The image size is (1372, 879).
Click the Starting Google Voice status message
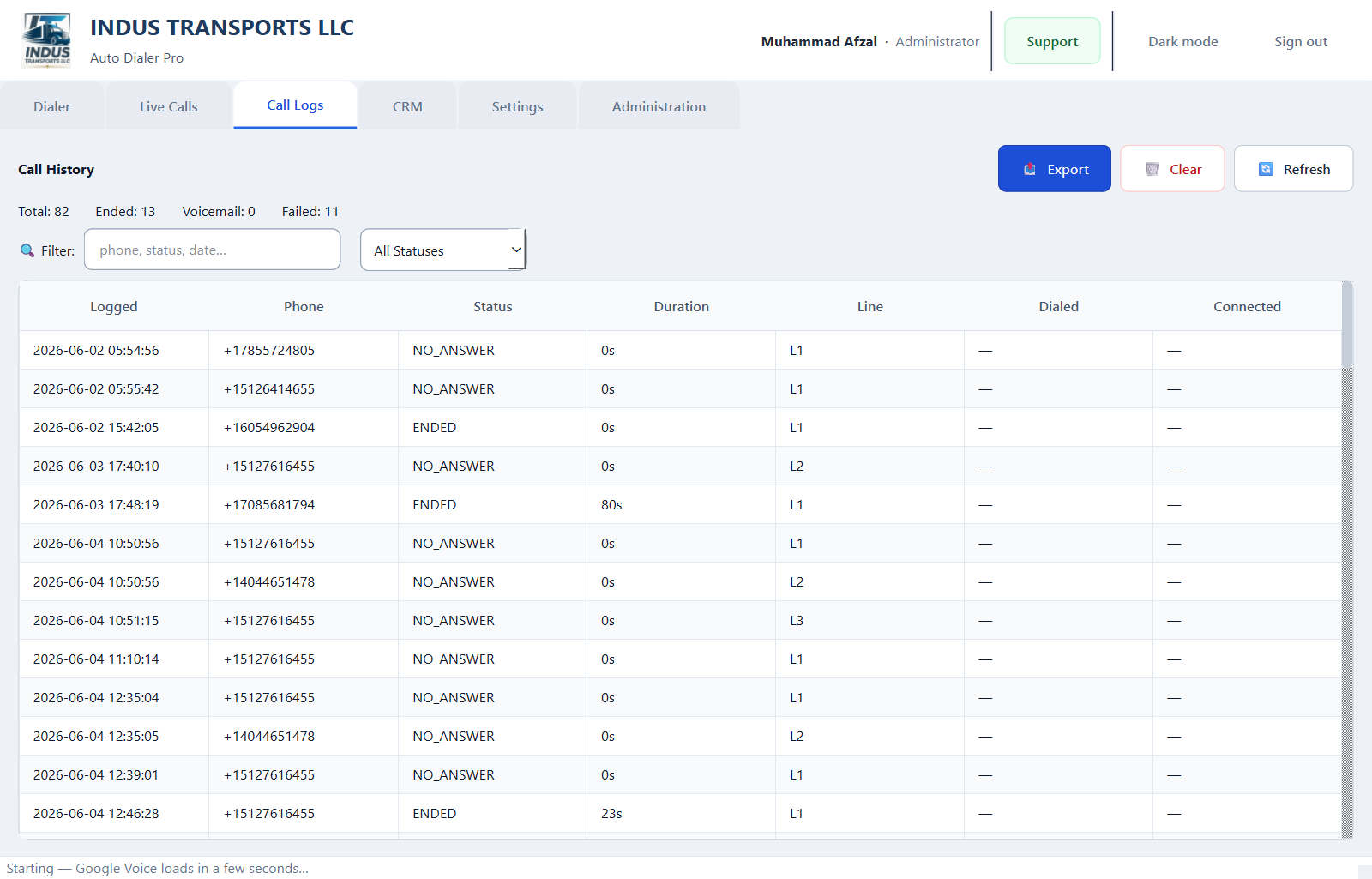(157, 868)
